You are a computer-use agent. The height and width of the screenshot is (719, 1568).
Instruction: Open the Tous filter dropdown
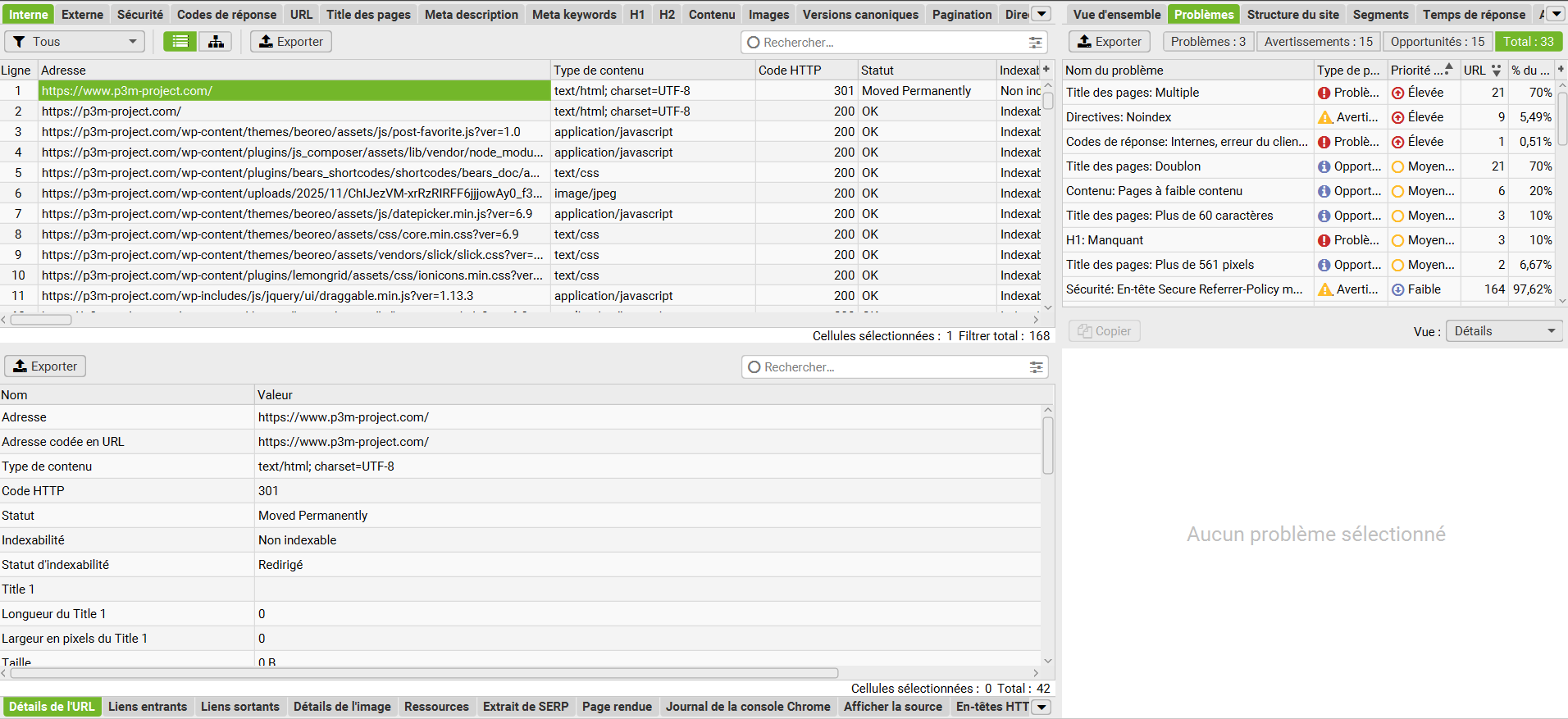[x=75, y=42]
